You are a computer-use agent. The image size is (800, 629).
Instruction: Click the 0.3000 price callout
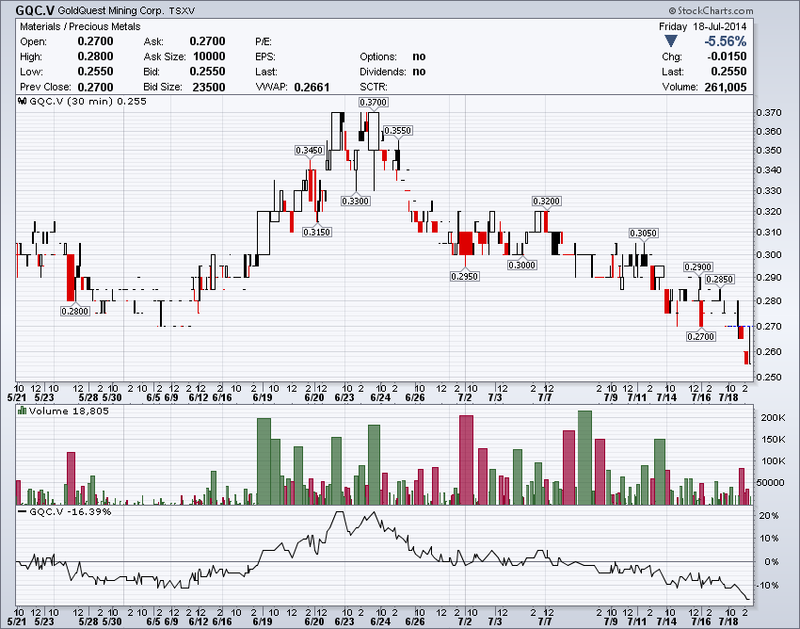point(522,265)
